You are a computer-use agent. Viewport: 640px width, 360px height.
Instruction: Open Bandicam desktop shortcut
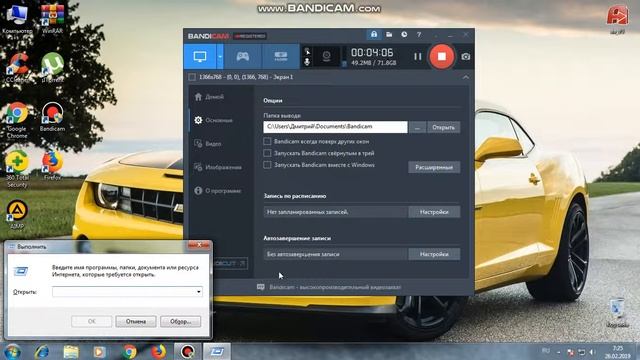click(x=52, y=117)
